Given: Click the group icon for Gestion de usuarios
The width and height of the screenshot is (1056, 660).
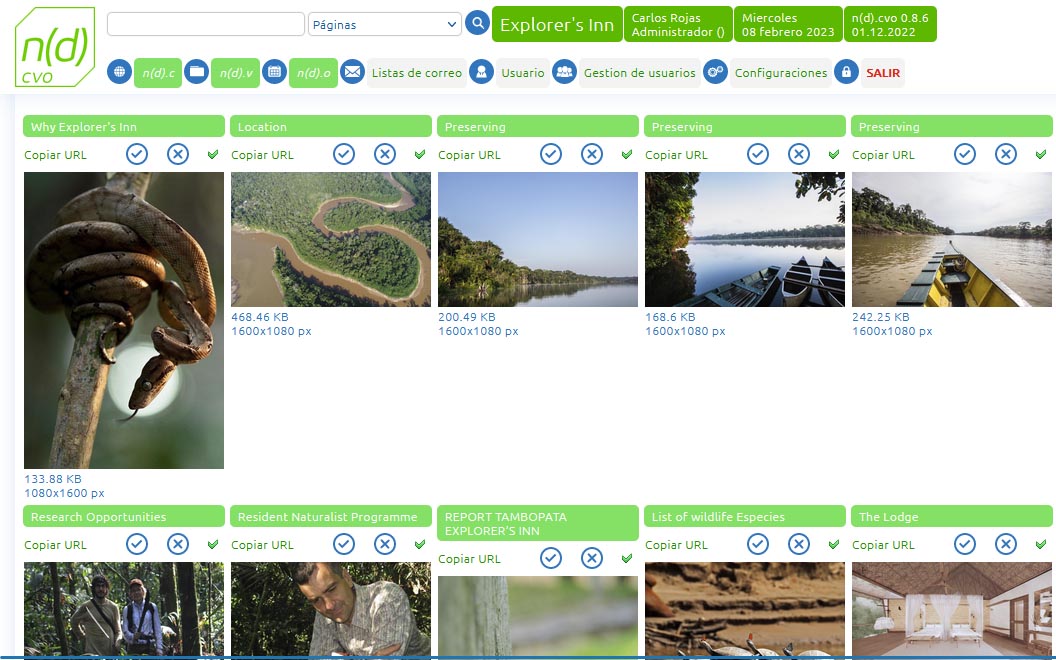Looking at the screenshot, I should pos(564,71).
